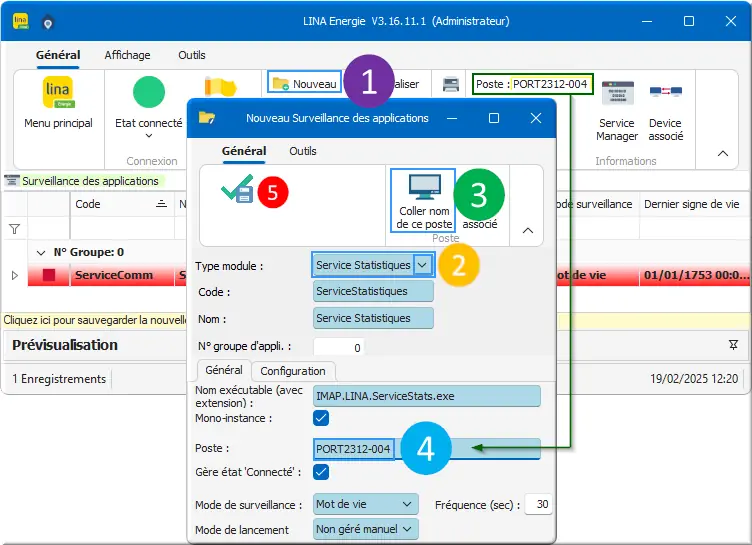Click the printer icon in main toolbar
This screenshot has width=752, height=545.
(451, 84)
